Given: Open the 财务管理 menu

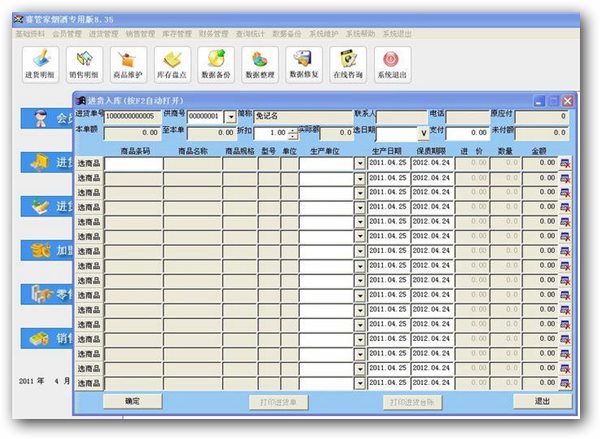Looking at the screenshot, I should pos(214,34).
